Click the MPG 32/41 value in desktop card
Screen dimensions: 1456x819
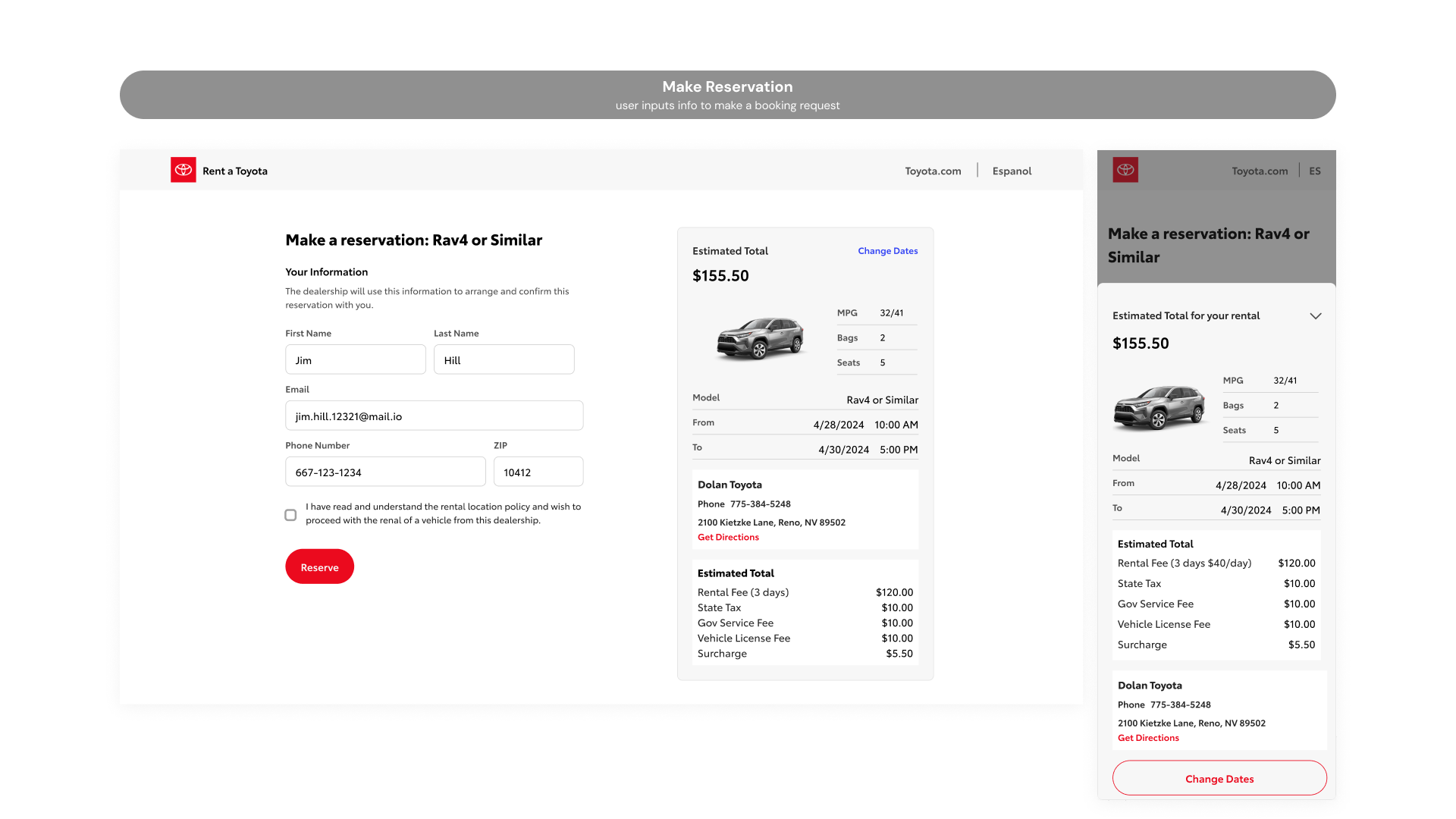(x=892, y=313)
